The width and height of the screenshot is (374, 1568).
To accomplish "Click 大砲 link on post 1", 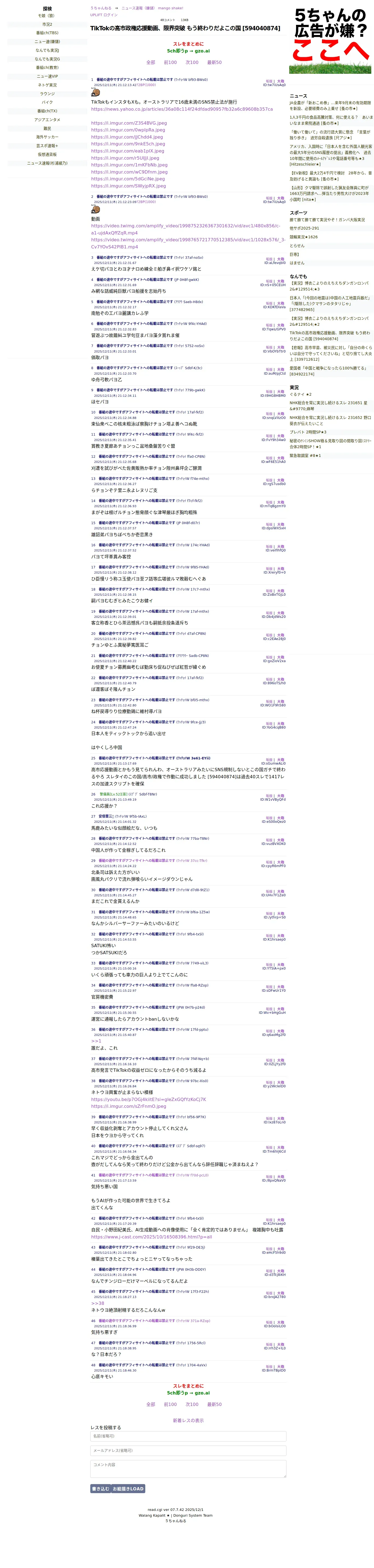I will 281,81.
